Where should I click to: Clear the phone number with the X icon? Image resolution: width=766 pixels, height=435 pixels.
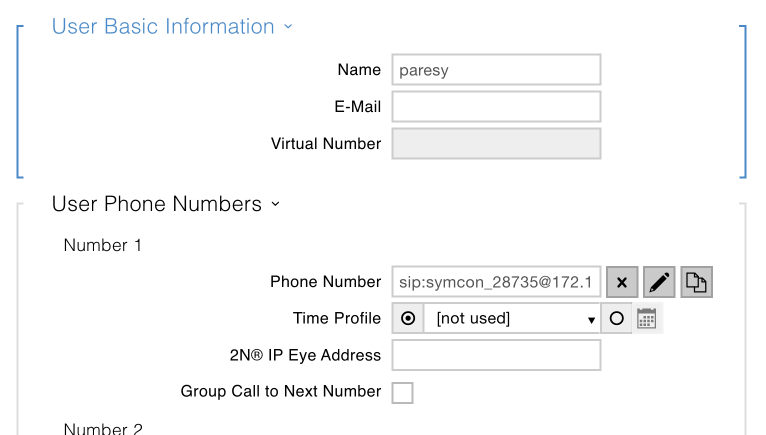click(x=621, y=283)
